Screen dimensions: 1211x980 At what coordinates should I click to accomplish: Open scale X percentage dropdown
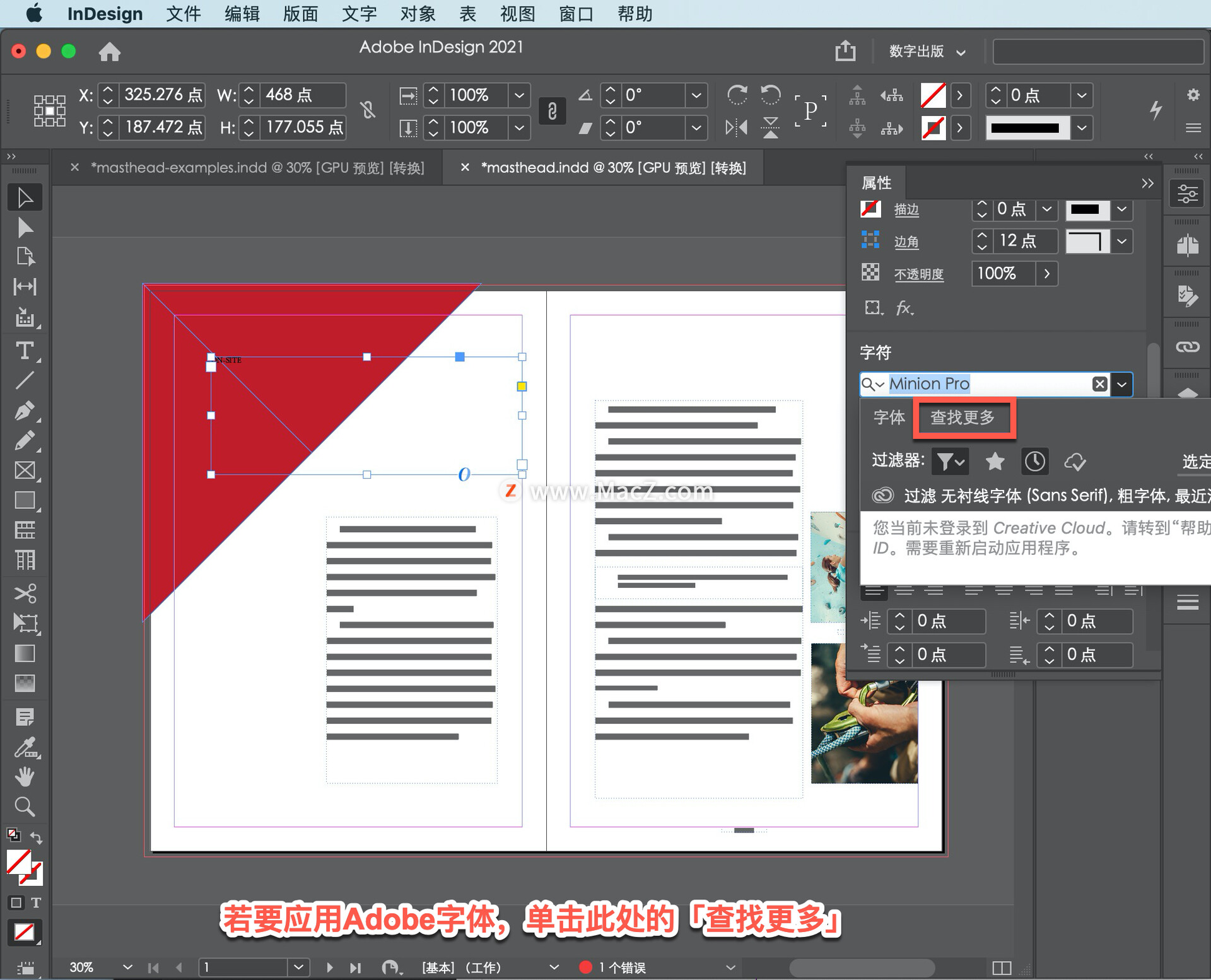519,95
